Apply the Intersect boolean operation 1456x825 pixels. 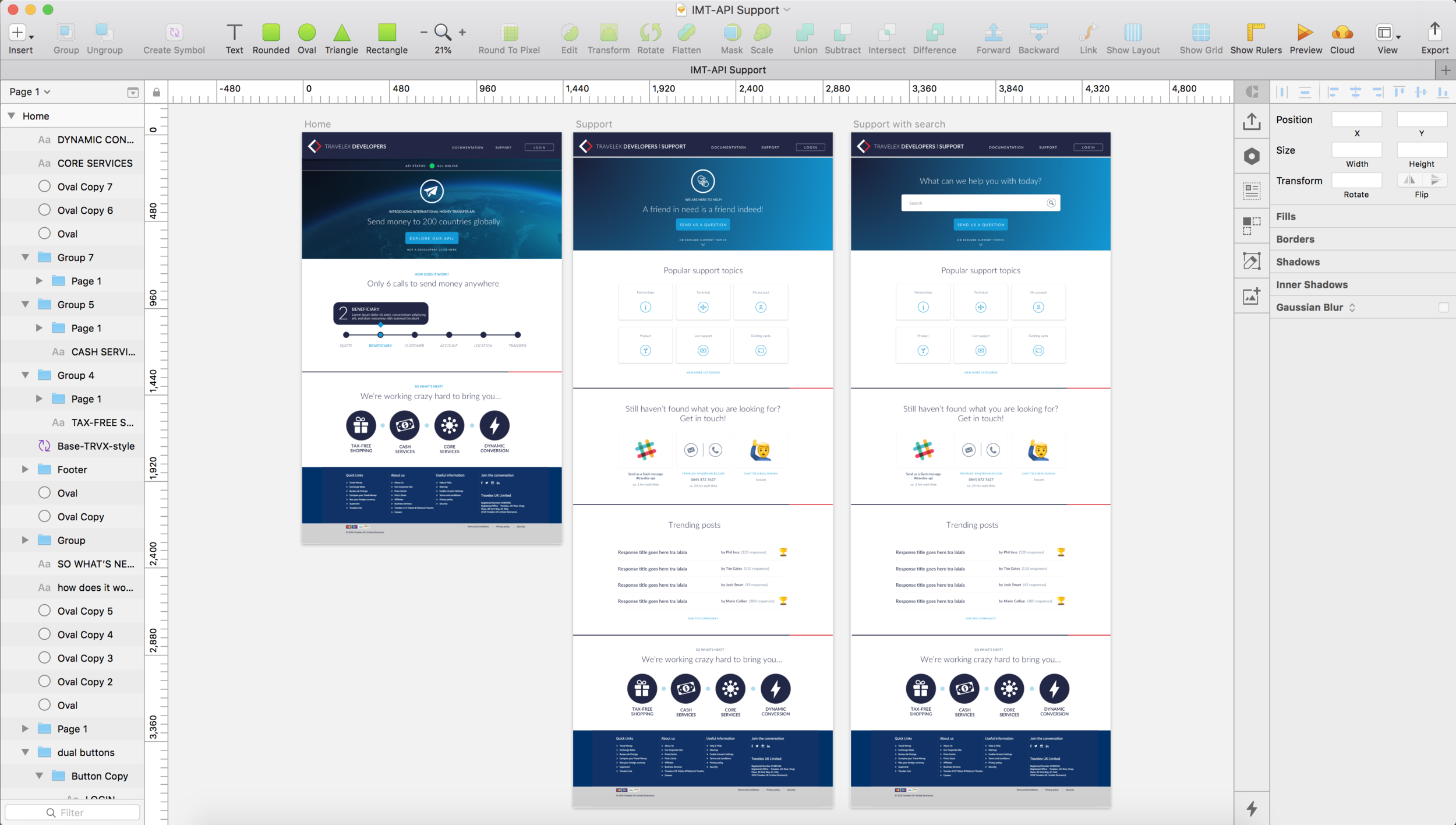point(886,33)
